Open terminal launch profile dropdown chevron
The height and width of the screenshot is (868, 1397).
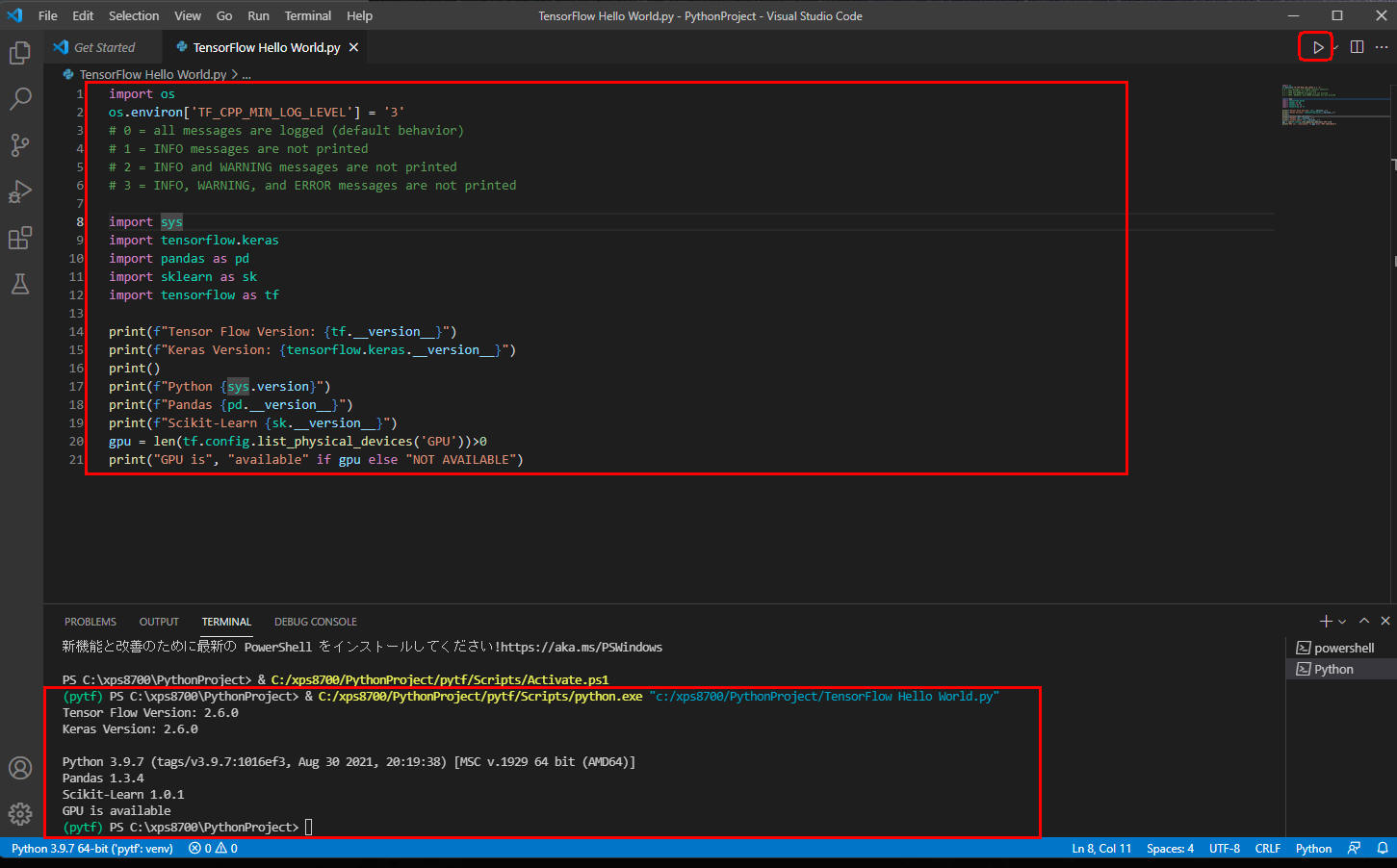pos(1342,621)
